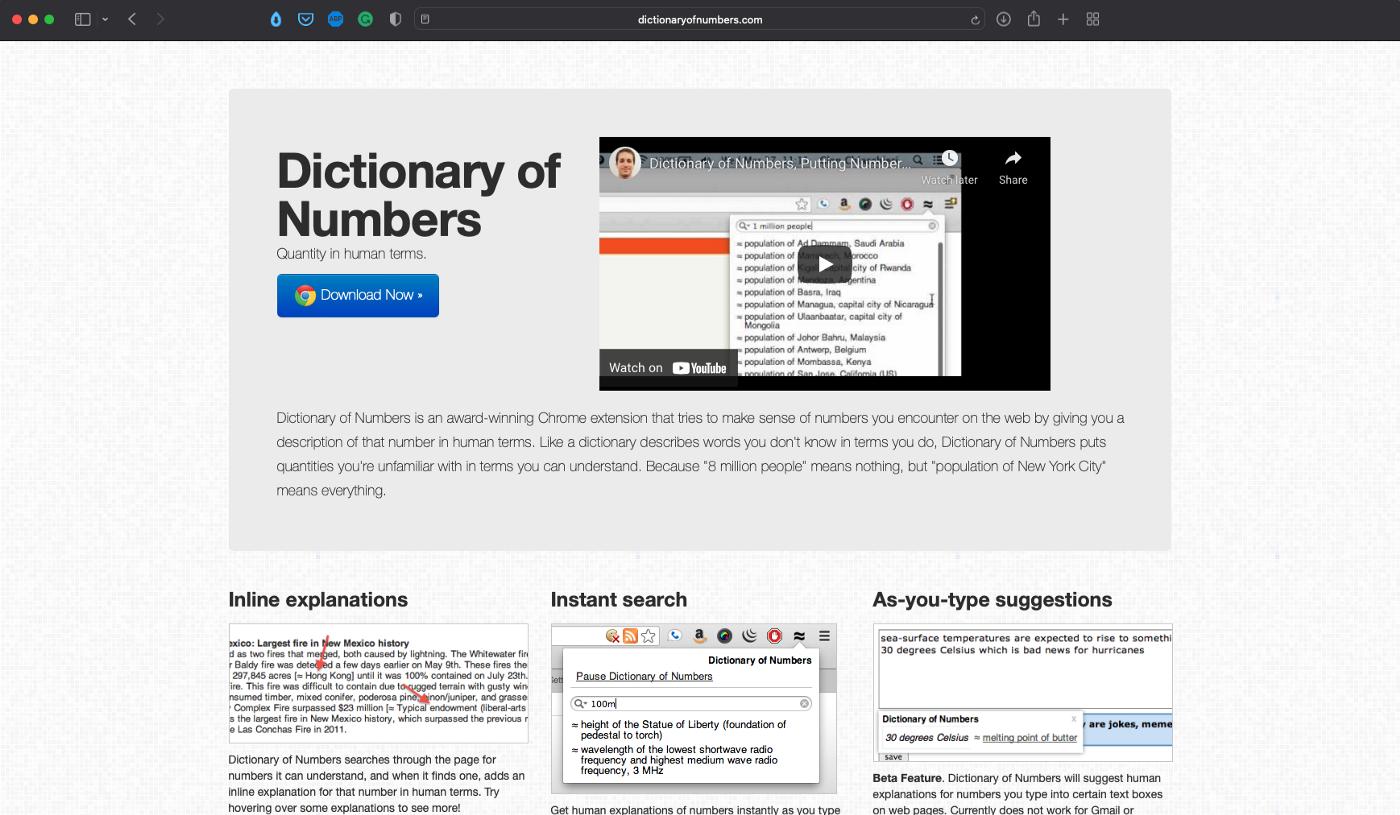Viewport: 1400px width, 815px height.
Task: Click the Adblock Plus extension icon
Action: 336,19
